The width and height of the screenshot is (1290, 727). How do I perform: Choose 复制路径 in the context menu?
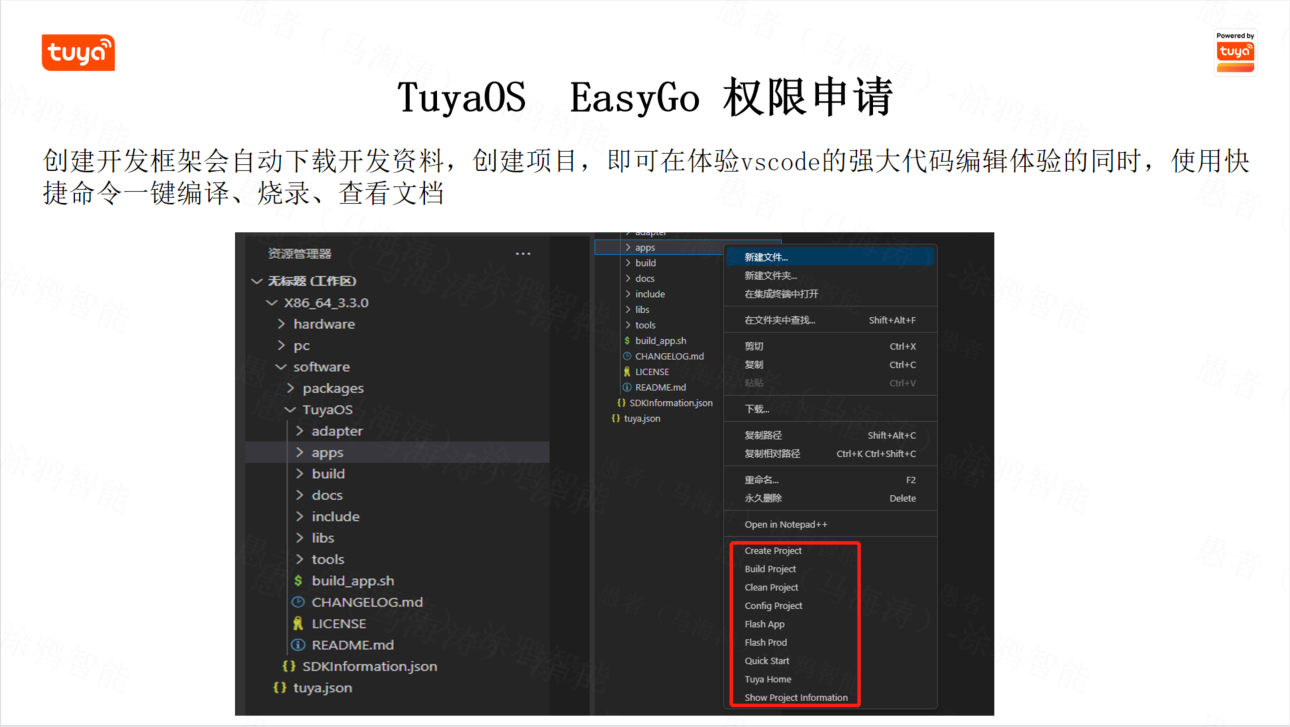[830, 435]
